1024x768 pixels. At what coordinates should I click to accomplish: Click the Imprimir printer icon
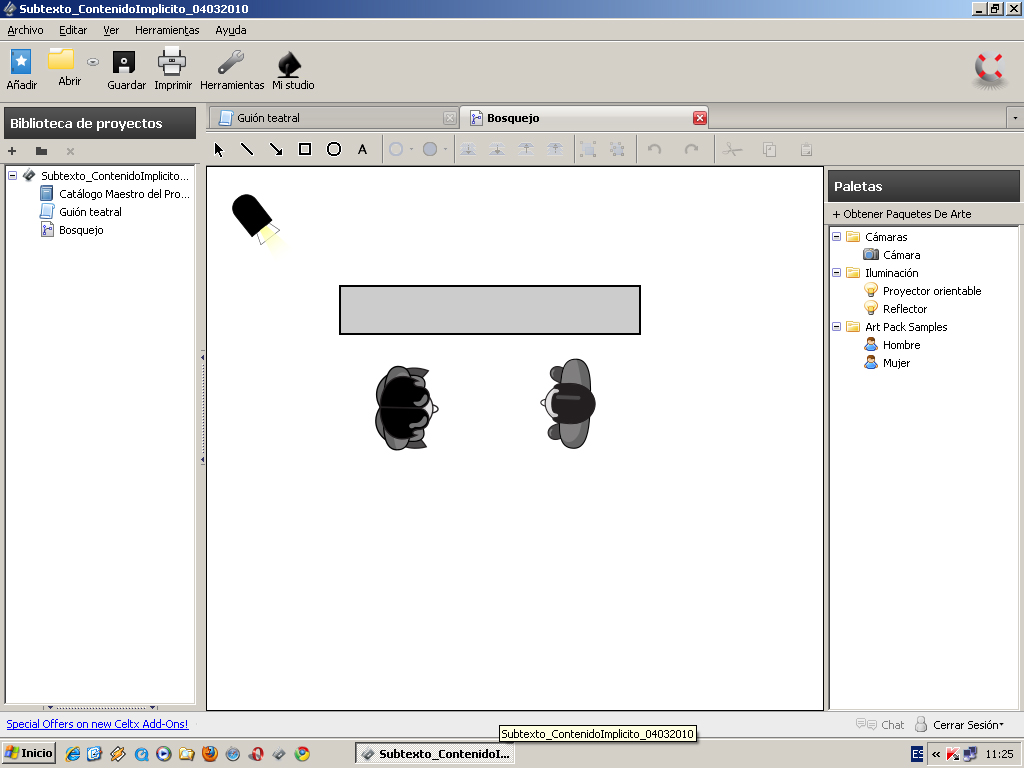172,63
